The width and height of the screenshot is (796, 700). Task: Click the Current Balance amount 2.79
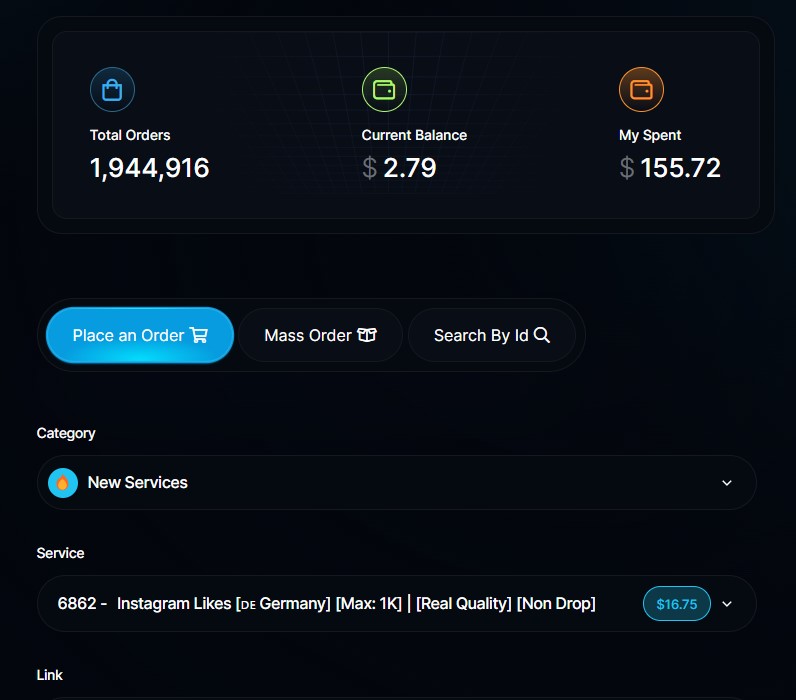(x=410, y=168)
